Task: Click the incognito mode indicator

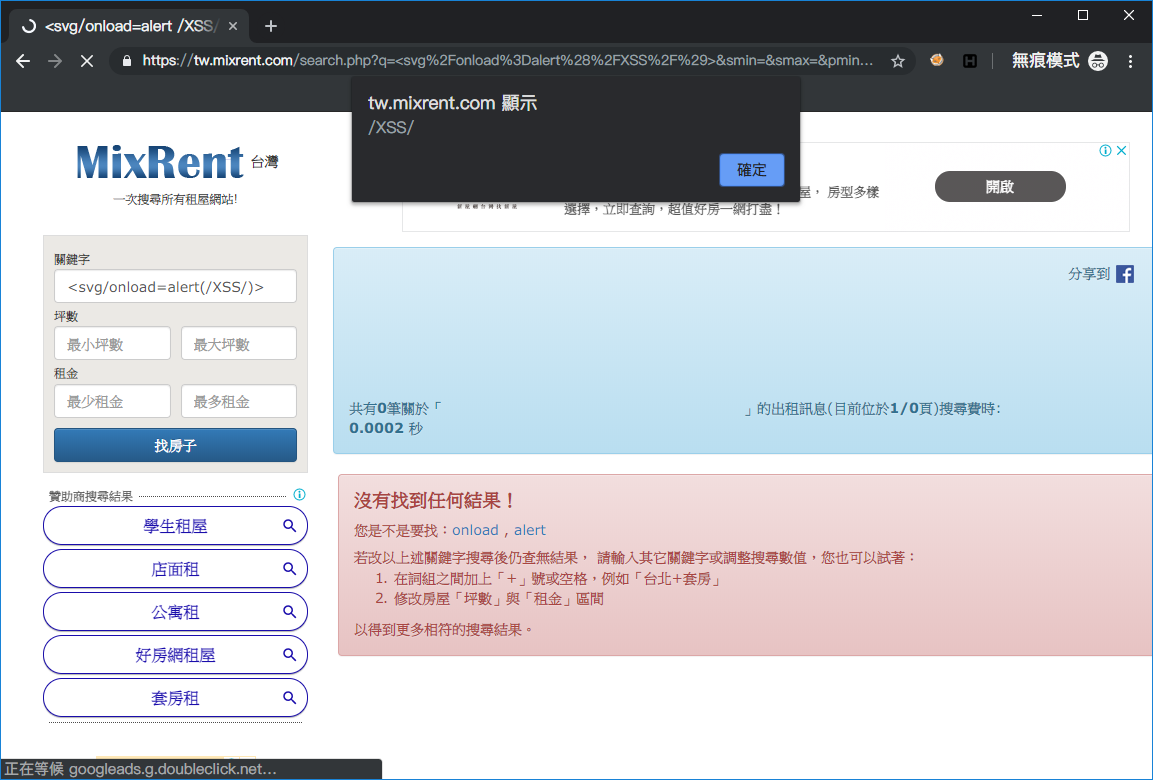Action: [1059, 61]
